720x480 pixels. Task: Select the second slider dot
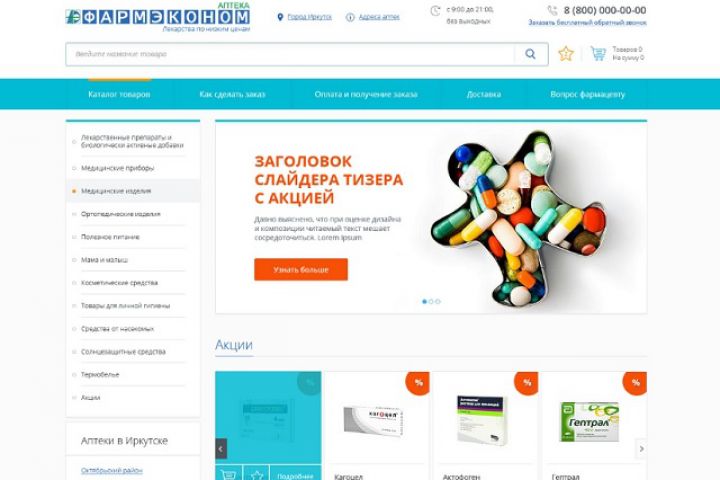[431, 302]
